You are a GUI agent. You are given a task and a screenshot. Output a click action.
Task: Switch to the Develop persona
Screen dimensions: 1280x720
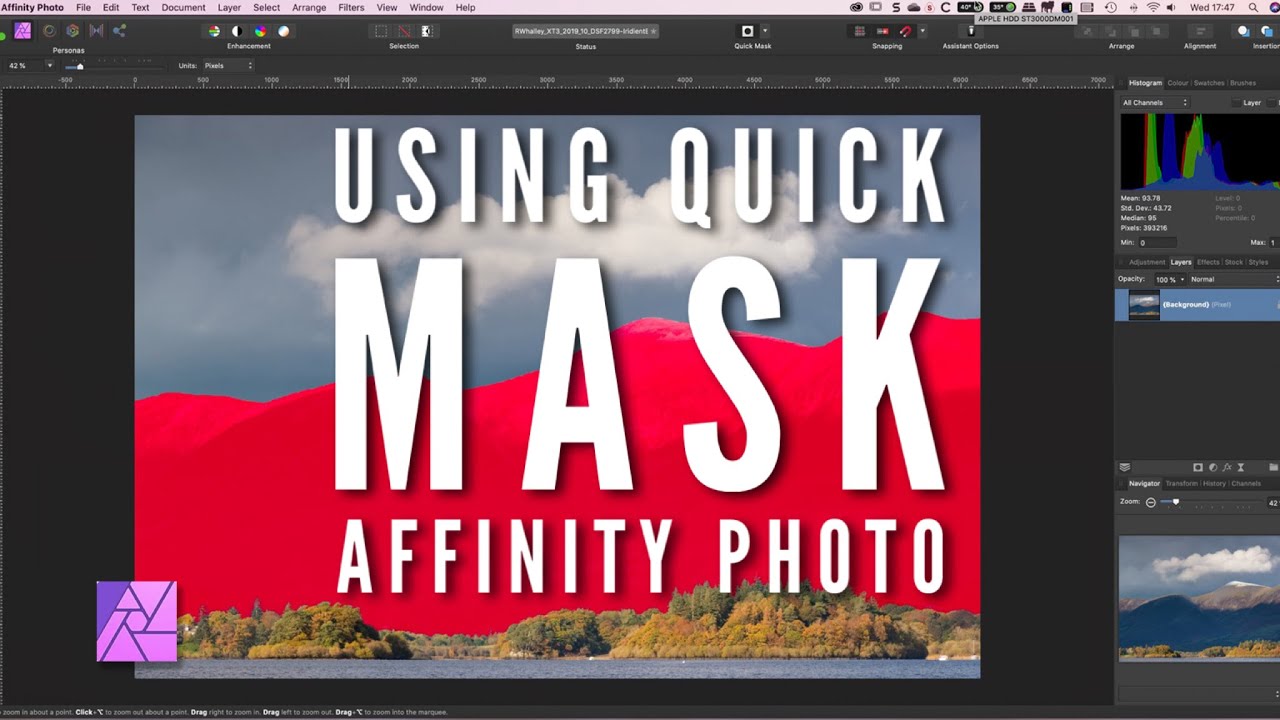[x=72, y=31]
